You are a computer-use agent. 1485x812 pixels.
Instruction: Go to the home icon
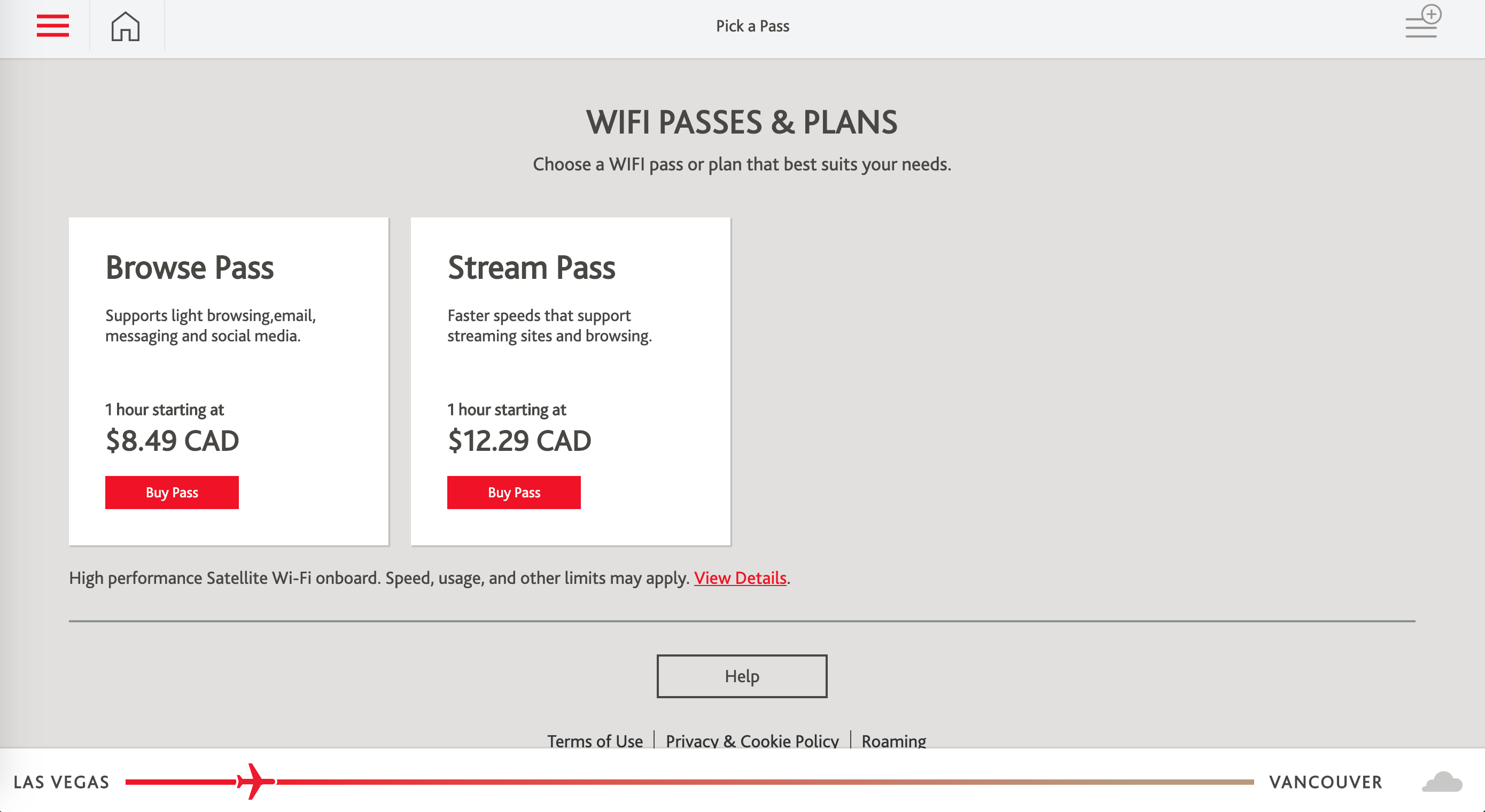coord(125,27)
